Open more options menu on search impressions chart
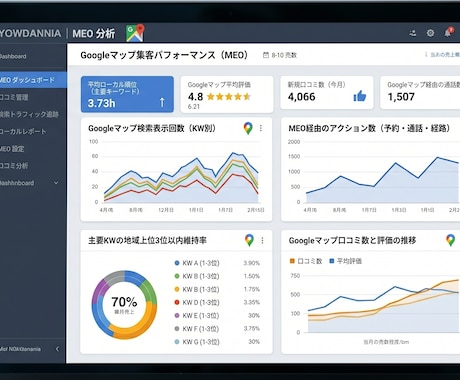Image resolution: width=460 pixels, height=380 pixels. tap(261, 128)
